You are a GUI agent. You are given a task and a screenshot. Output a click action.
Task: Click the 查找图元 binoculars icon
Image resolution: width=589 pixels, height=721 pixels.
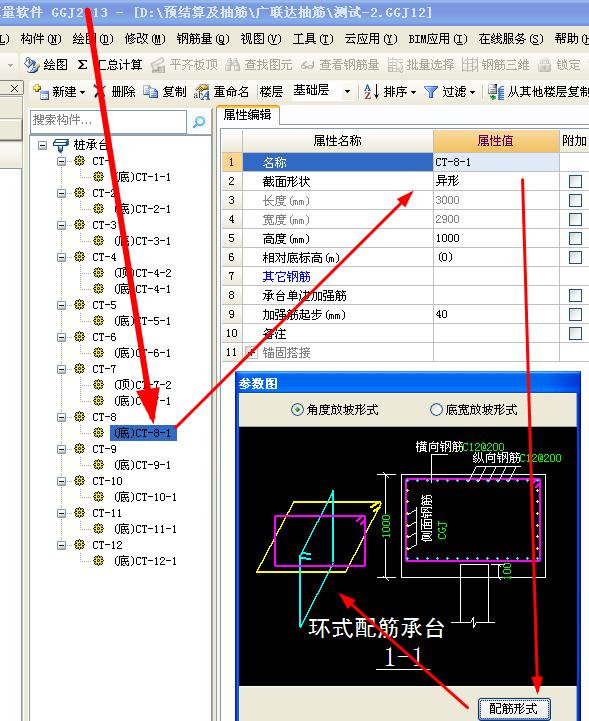coord(232,65)
